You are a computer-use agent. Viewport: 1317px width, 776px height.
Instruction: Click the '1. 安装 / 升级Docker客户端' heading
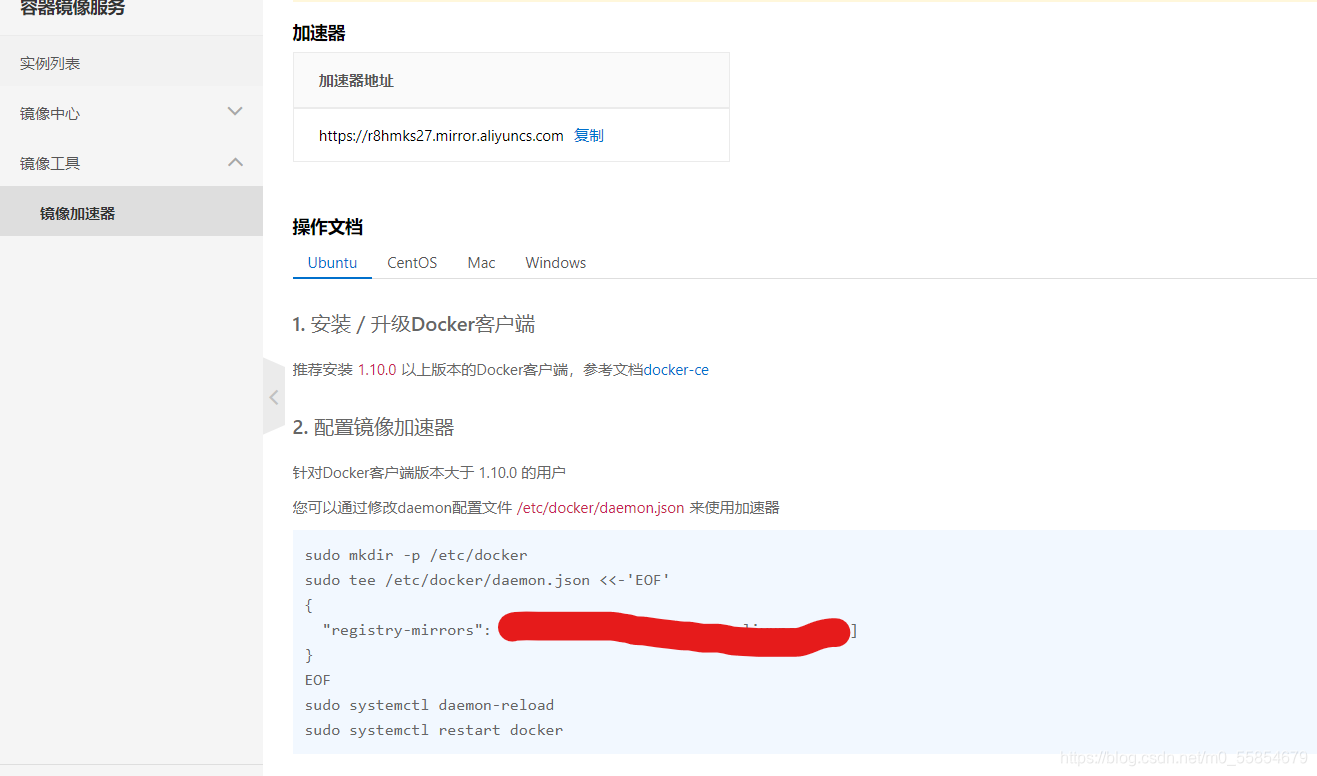(x=413, y=324)
